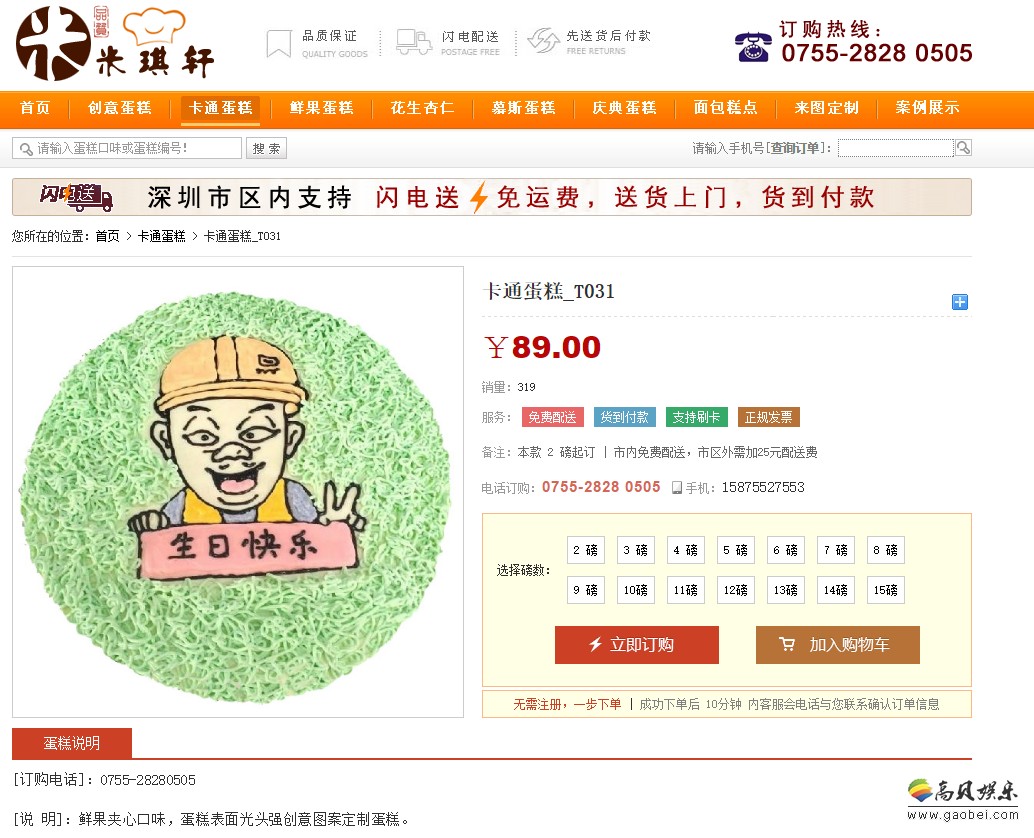Click the postage free truck icon
Image resolution: width=1034 pixels, height=838 pixels.
(x=414, y=42)
